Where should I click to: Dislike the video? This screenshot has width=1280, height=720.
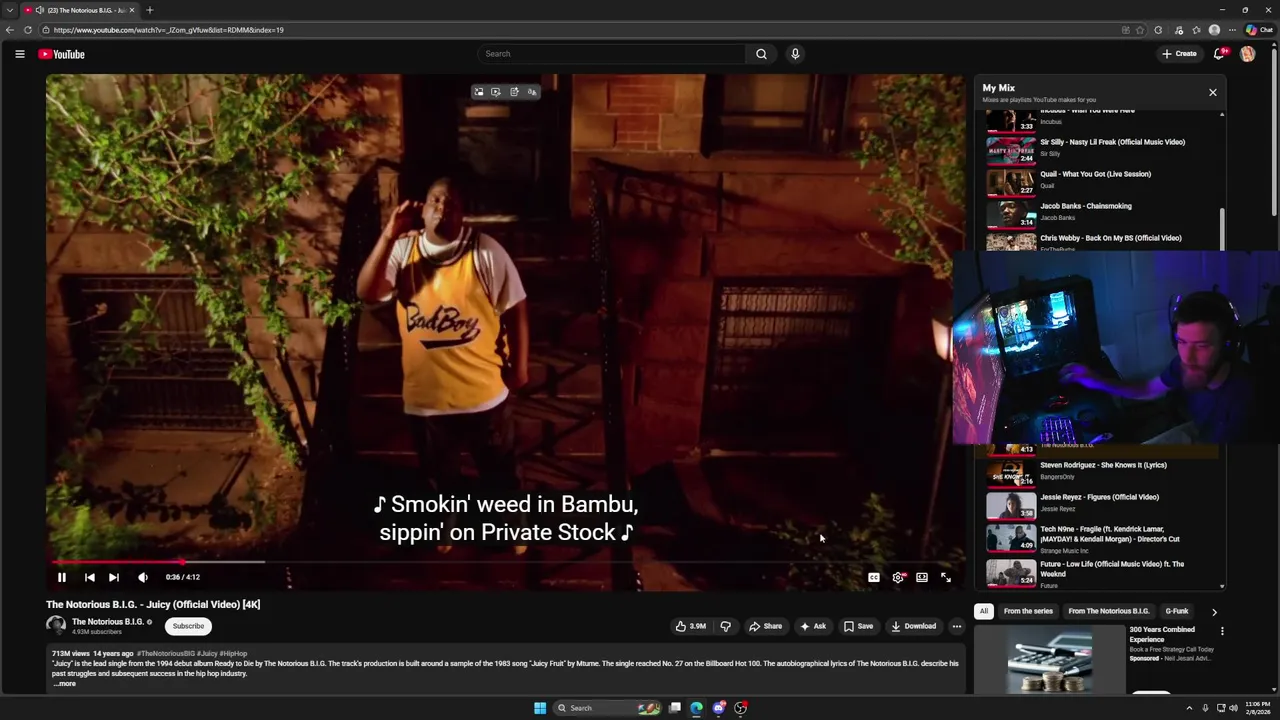(726, 626)
